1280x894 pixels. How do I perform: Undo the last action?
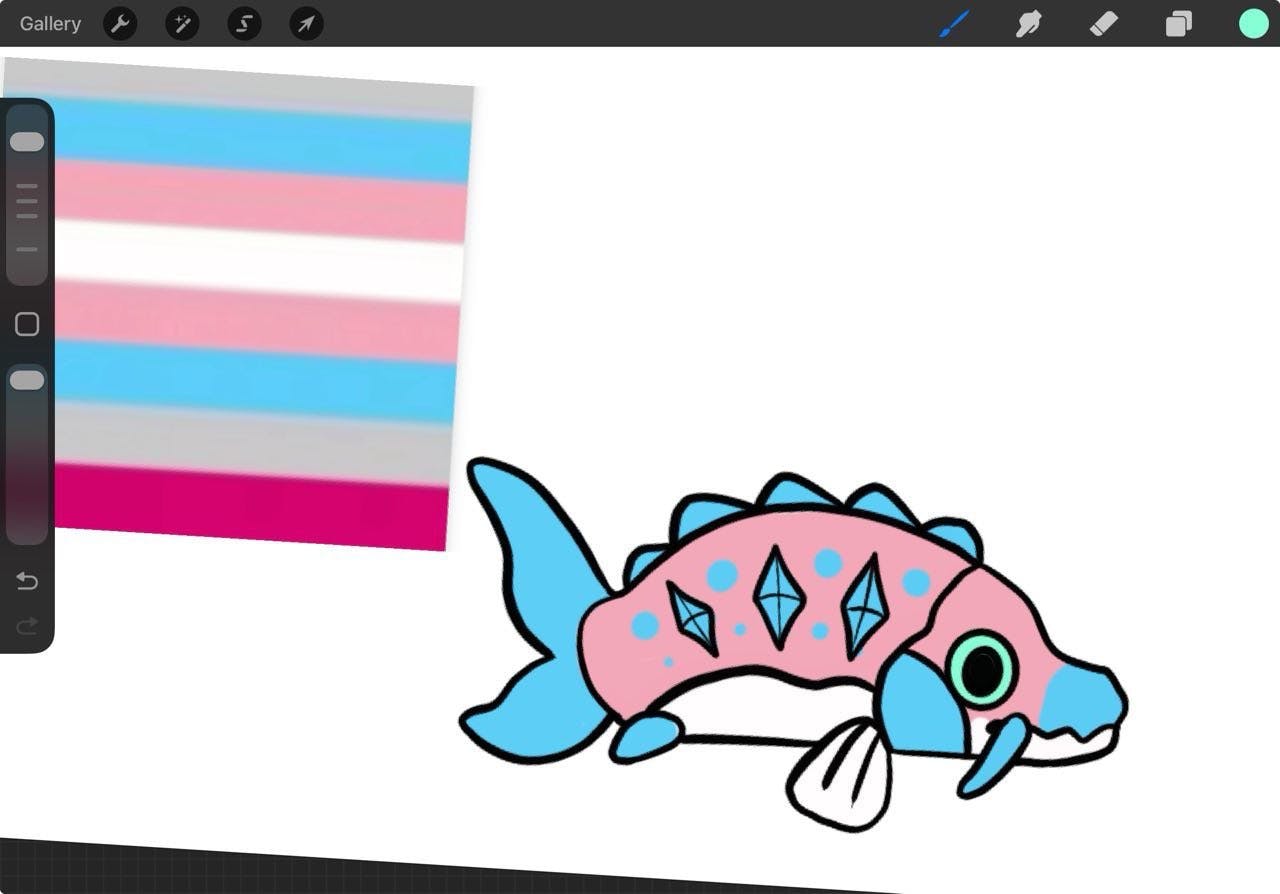point(27,581)
